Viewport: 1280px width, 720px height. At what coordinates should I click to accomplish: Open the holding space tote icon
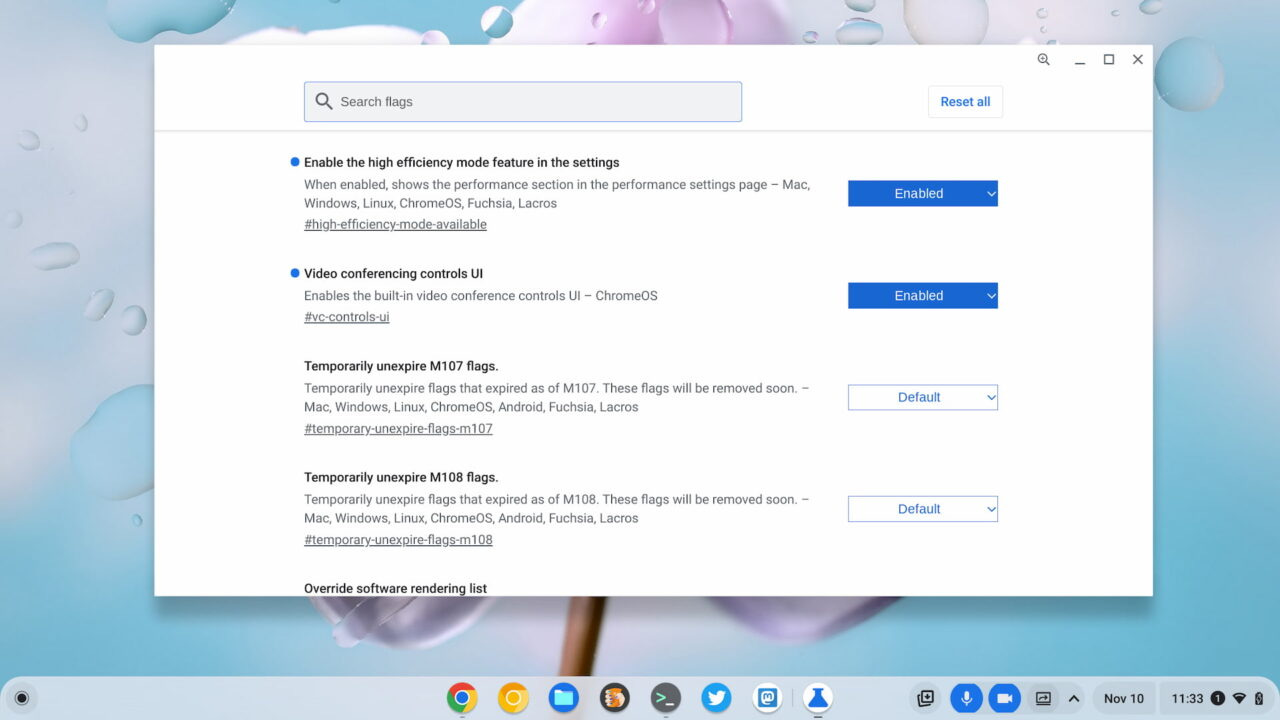coord(926,698)
